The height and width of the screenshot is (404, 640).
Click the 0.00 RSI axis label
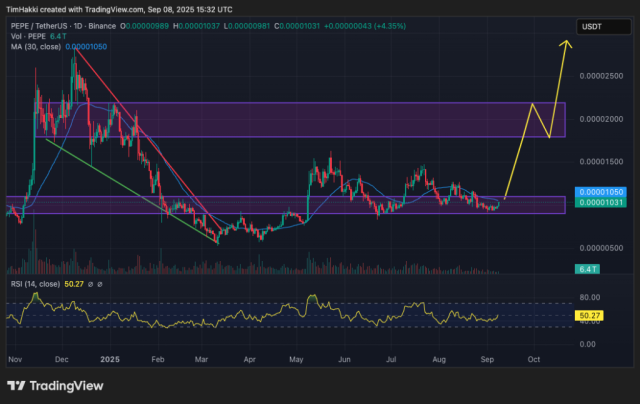(587, 344)
